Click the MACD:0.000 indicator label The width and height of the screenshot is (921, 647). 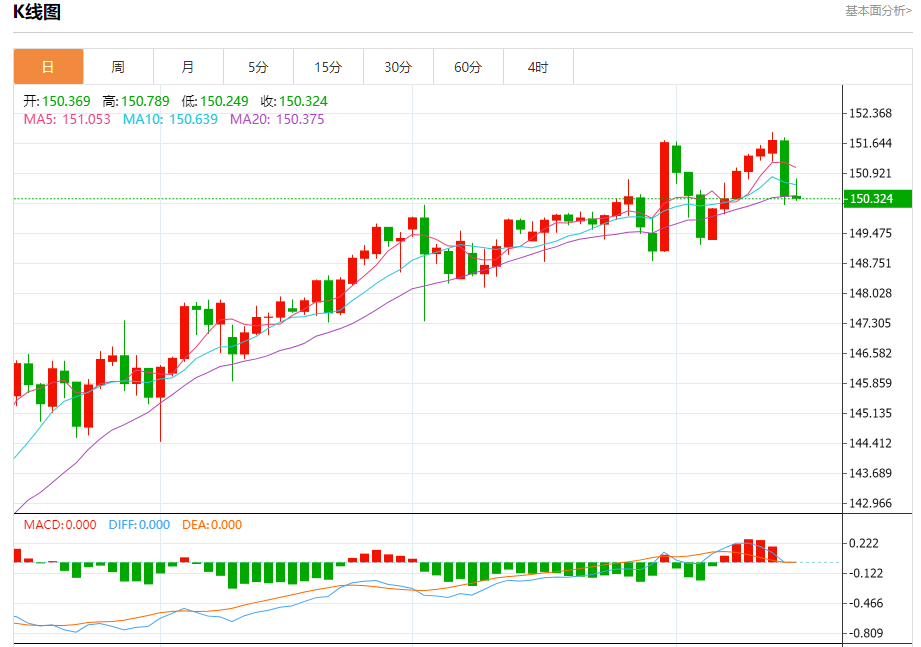[60, 525]
